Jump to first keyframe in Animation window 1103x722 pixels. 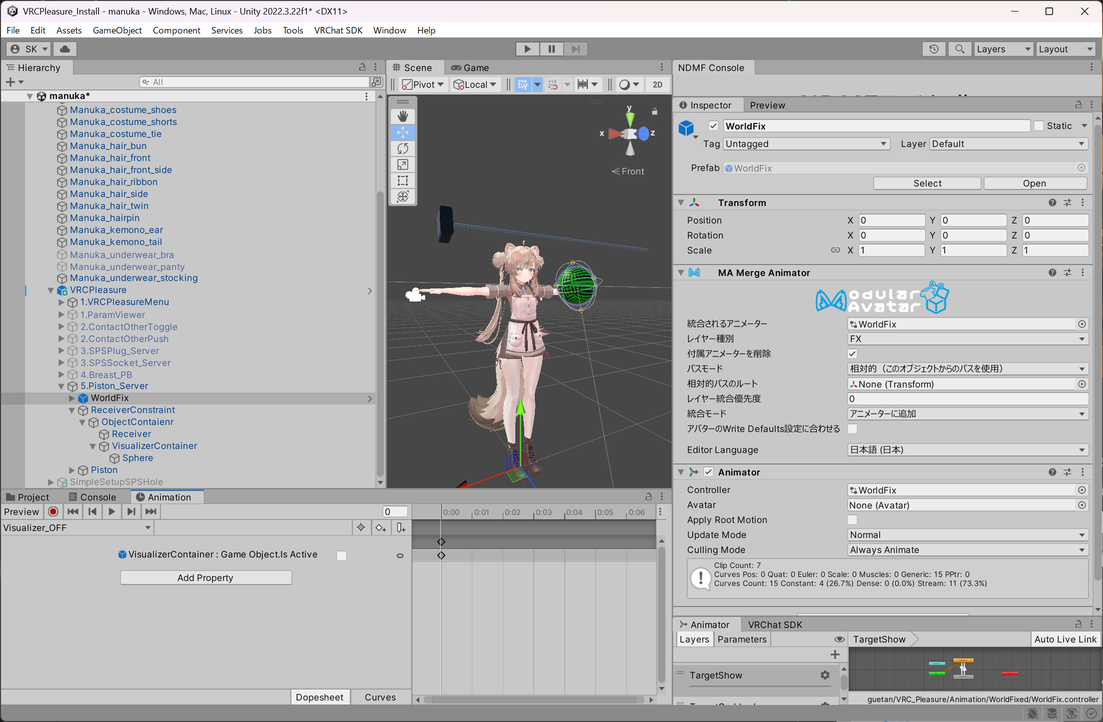coord(72,512)
